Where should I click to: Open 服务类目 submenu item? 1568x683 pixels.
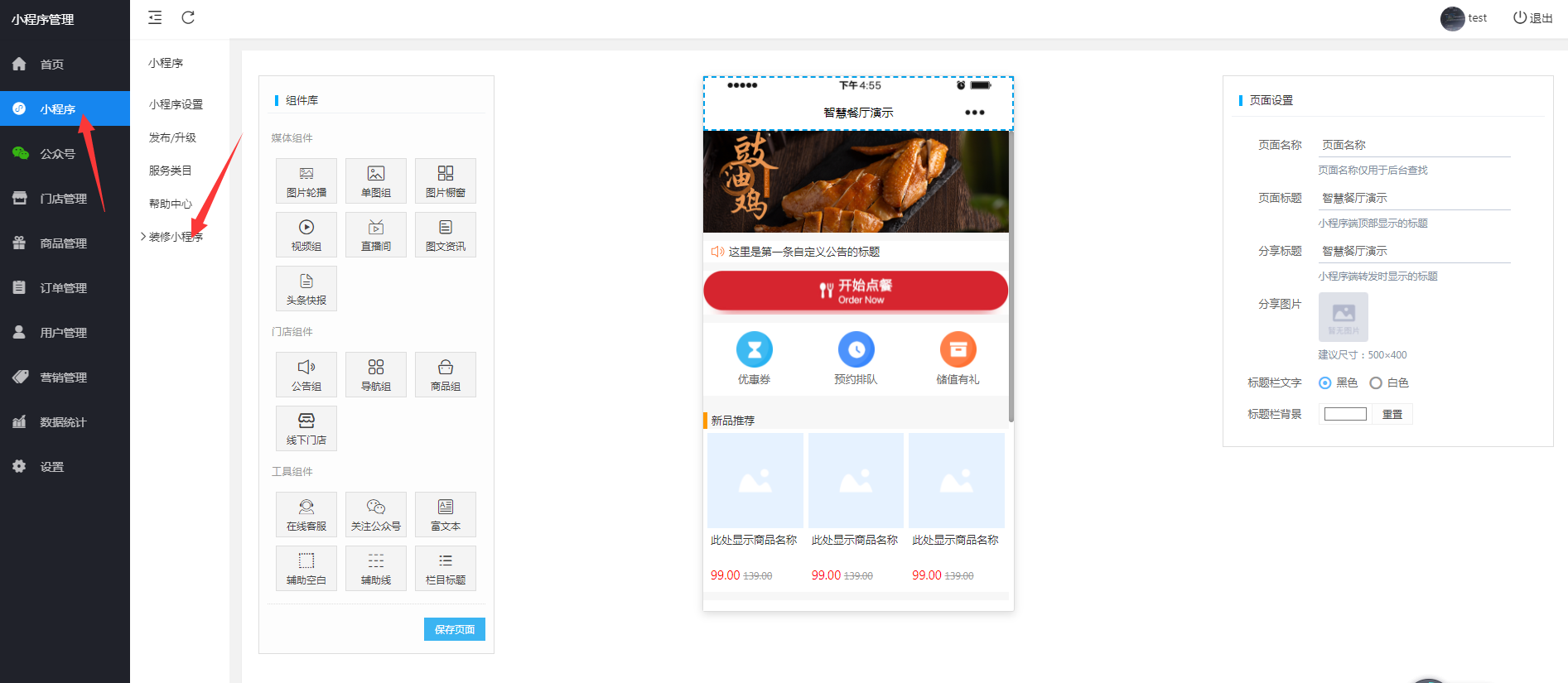[170, 171]
